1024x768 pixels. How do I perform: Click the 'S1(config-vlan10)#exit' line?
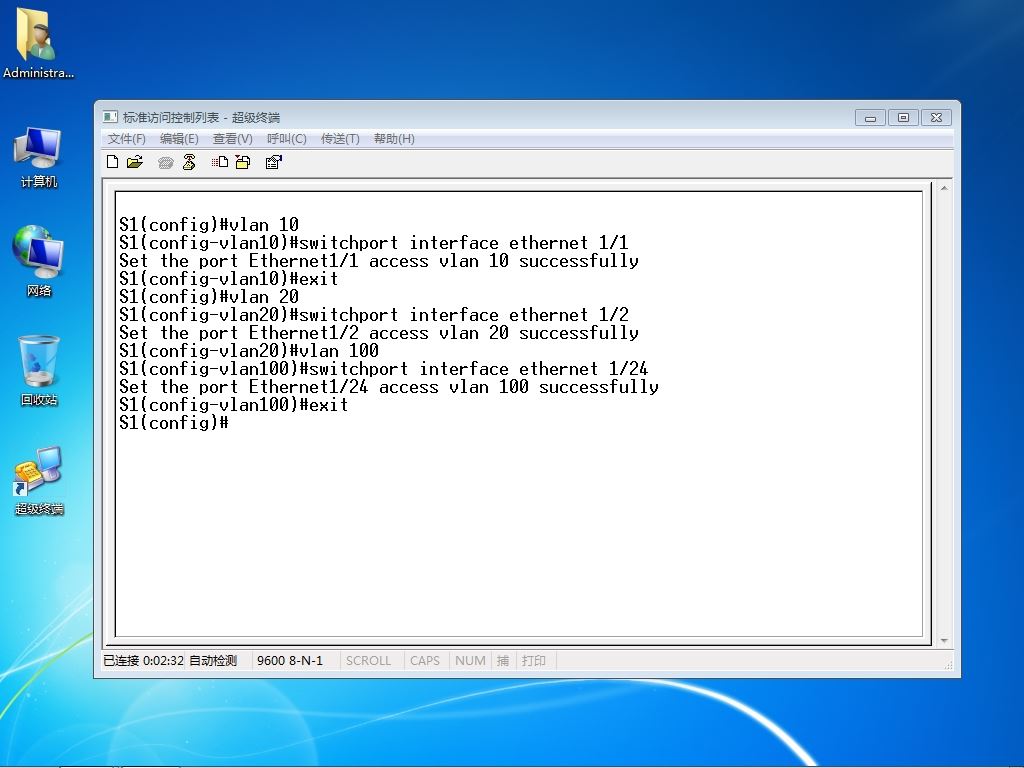(229, 279)
